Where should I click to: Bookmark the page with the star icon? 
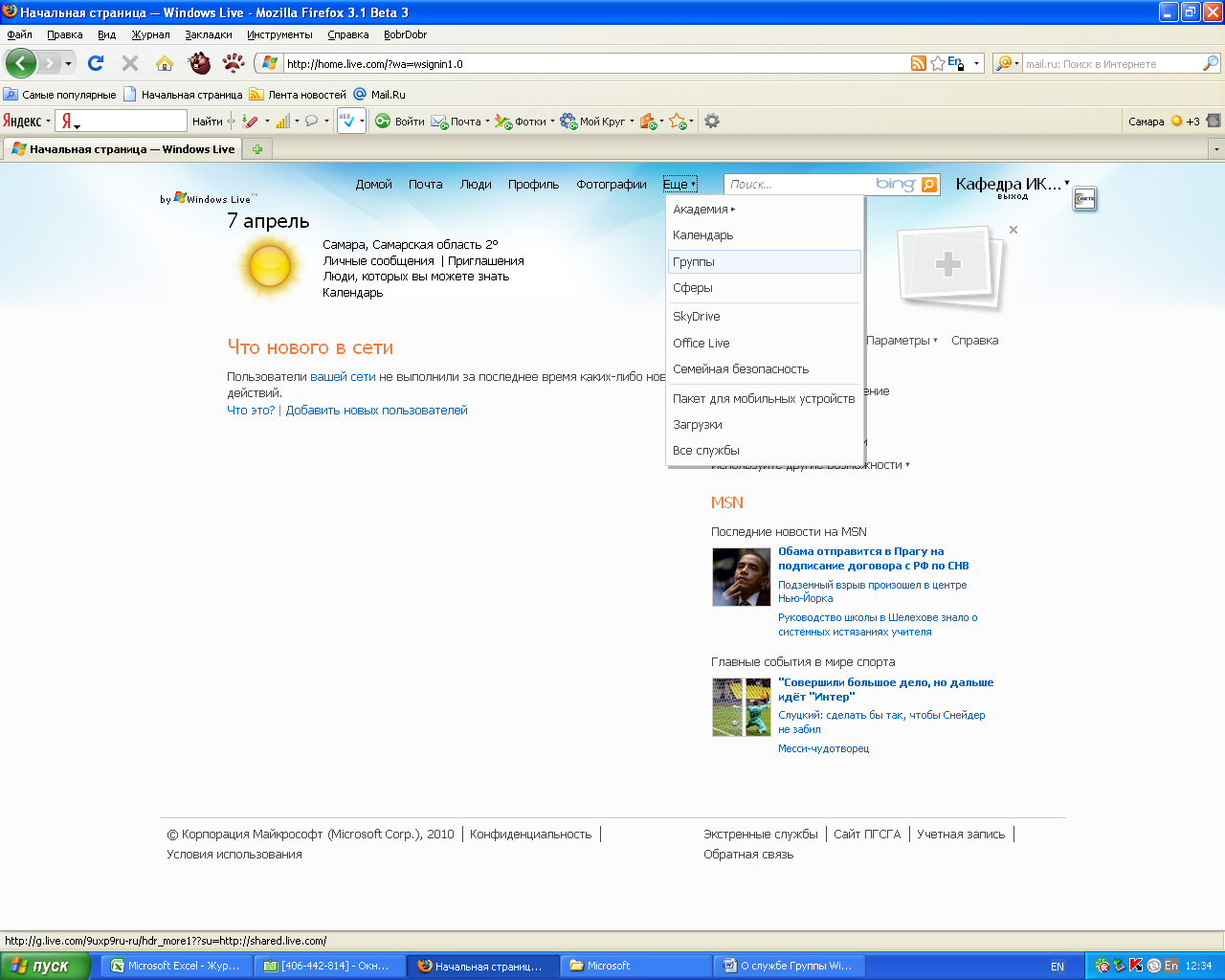[938, 63]
